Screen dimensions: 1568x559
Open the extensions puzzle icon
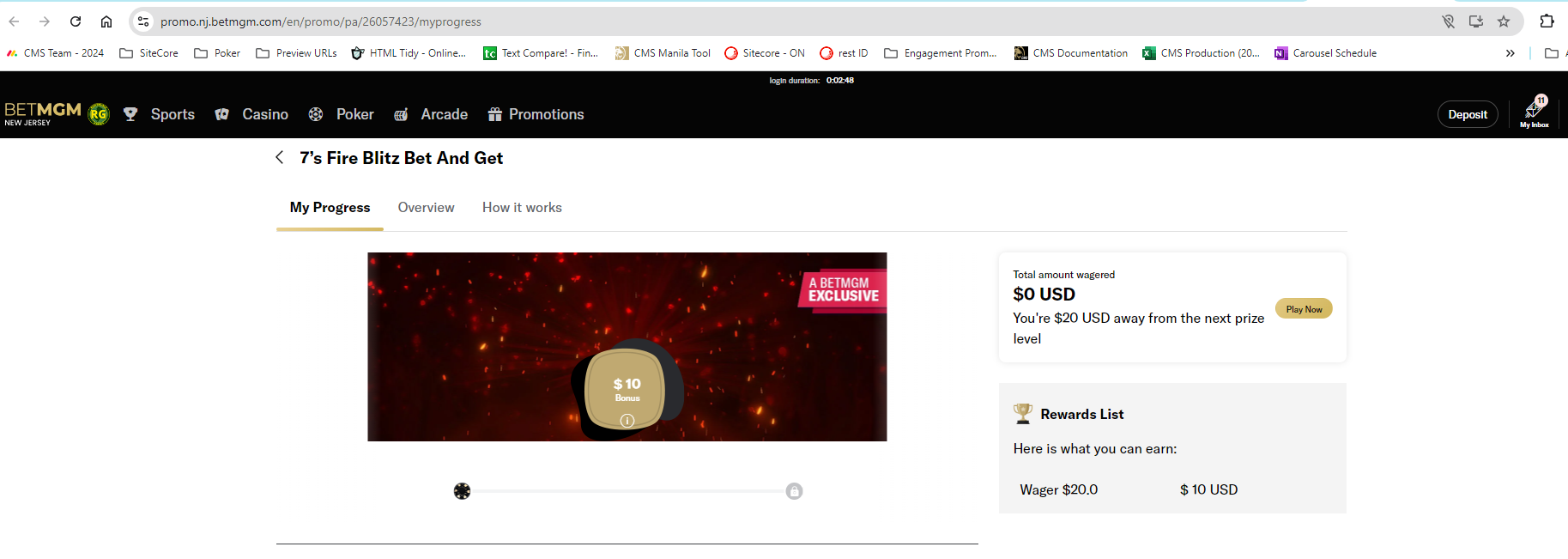(1547, 21)
